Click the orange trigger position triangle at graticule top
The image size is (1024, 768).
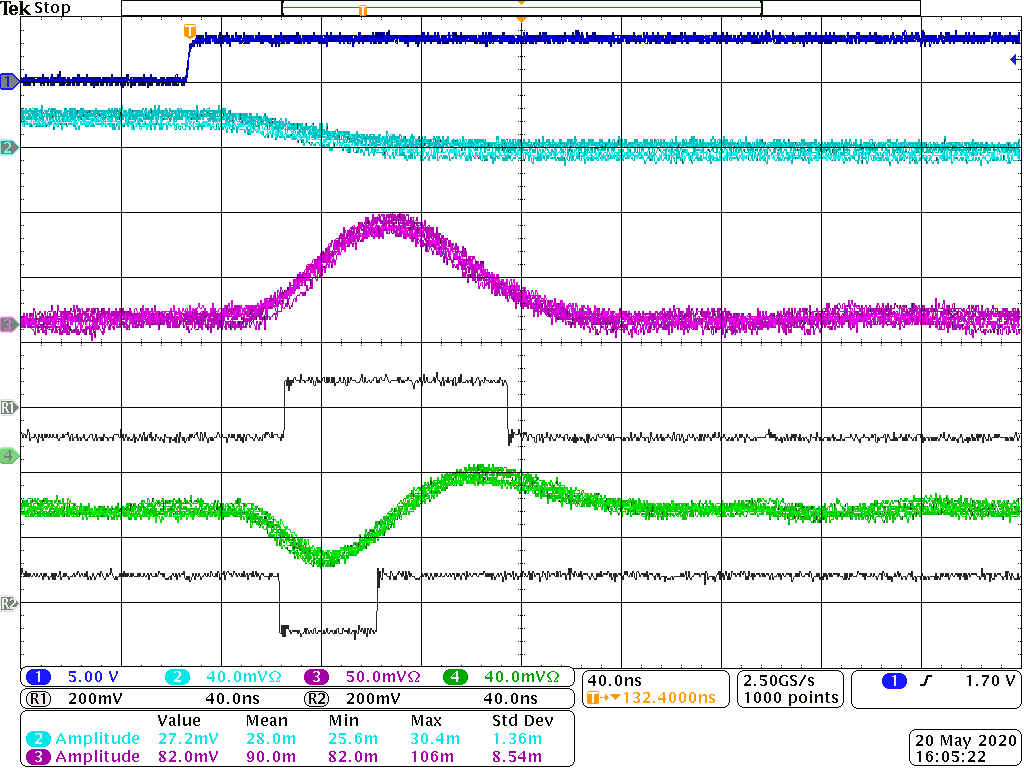521,19
